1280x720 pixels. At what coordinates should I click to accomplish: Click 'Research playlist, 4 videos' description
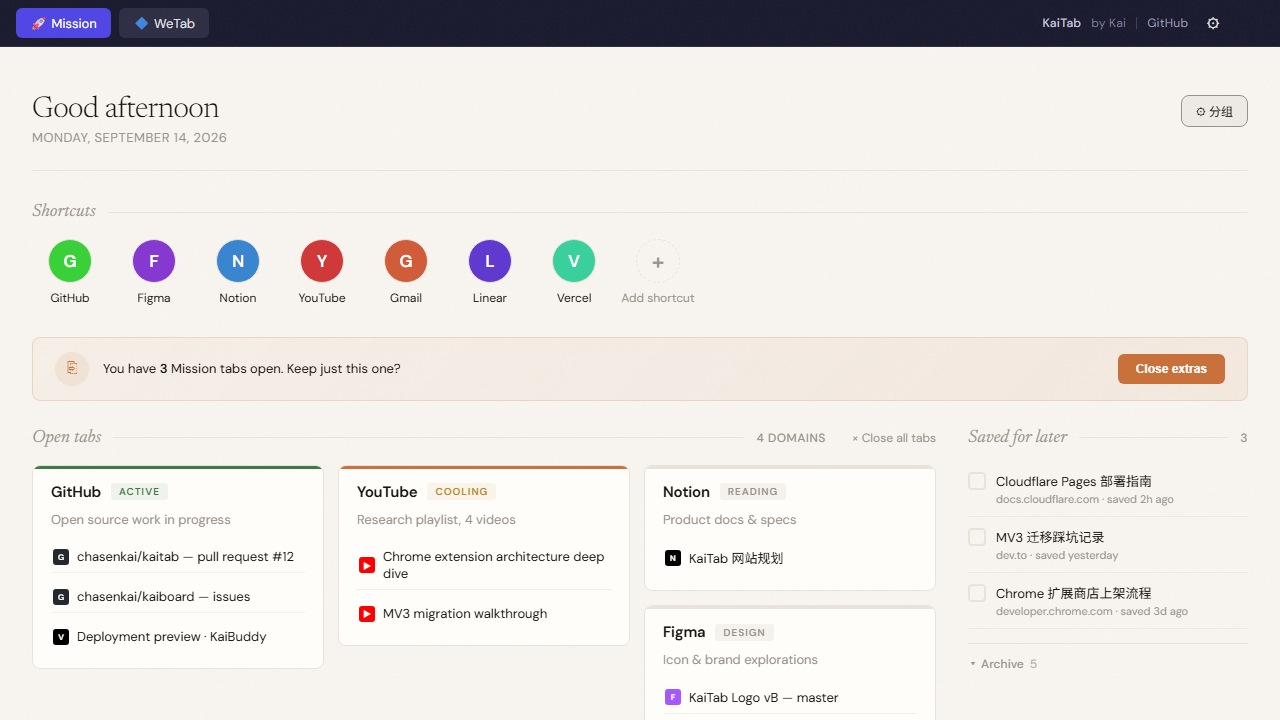tap(436, 520)
